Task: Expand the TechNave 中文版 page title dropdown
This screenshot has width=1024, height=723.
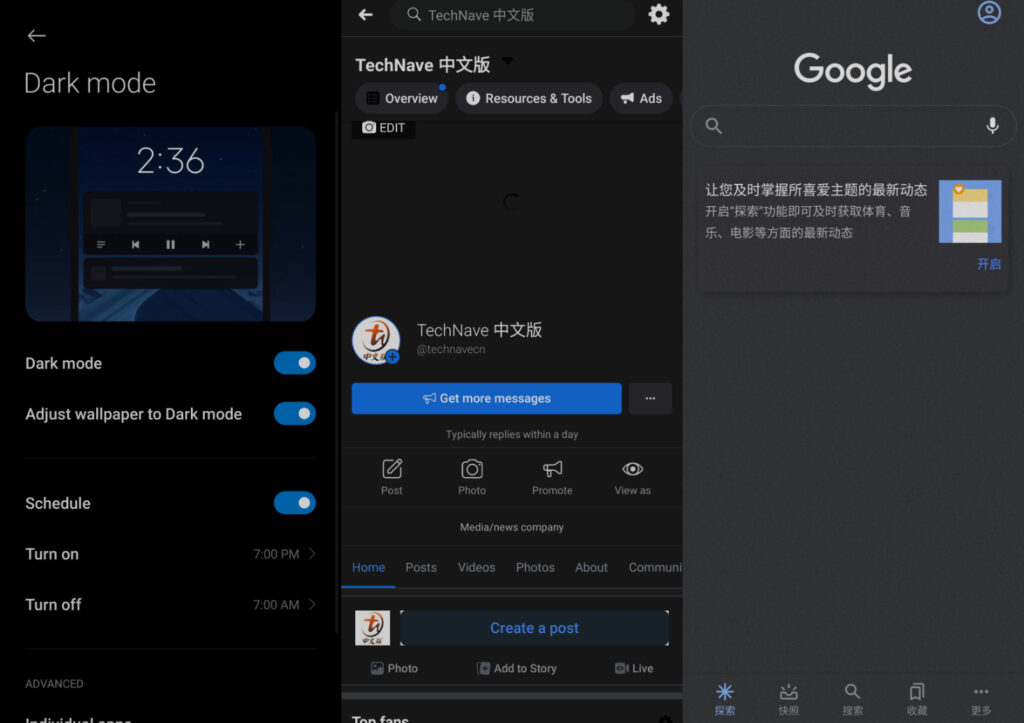Action: (507, 61)
